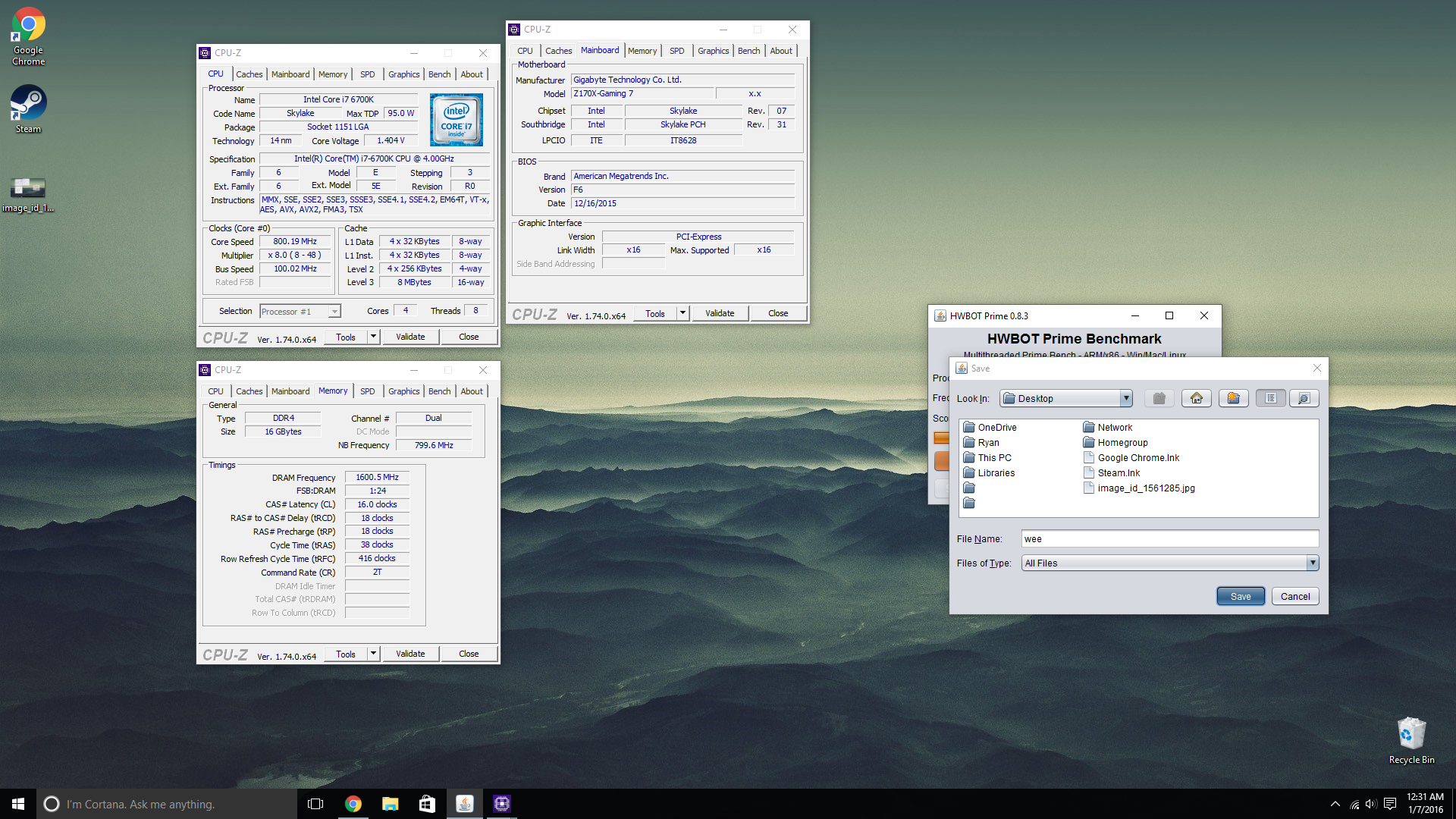
Task: Select Google Chrome.lnk in file list
Action: coord(1131,458)
